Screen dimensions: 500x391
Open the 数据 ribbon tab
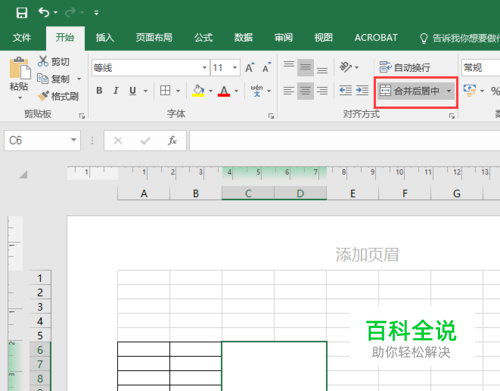click(x=243, y=38)
